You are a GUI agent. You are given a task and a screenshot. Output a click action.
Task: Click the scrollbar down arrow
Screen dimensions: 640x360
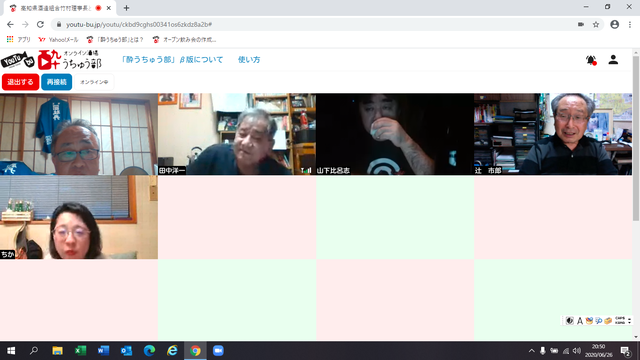point(636,337)
